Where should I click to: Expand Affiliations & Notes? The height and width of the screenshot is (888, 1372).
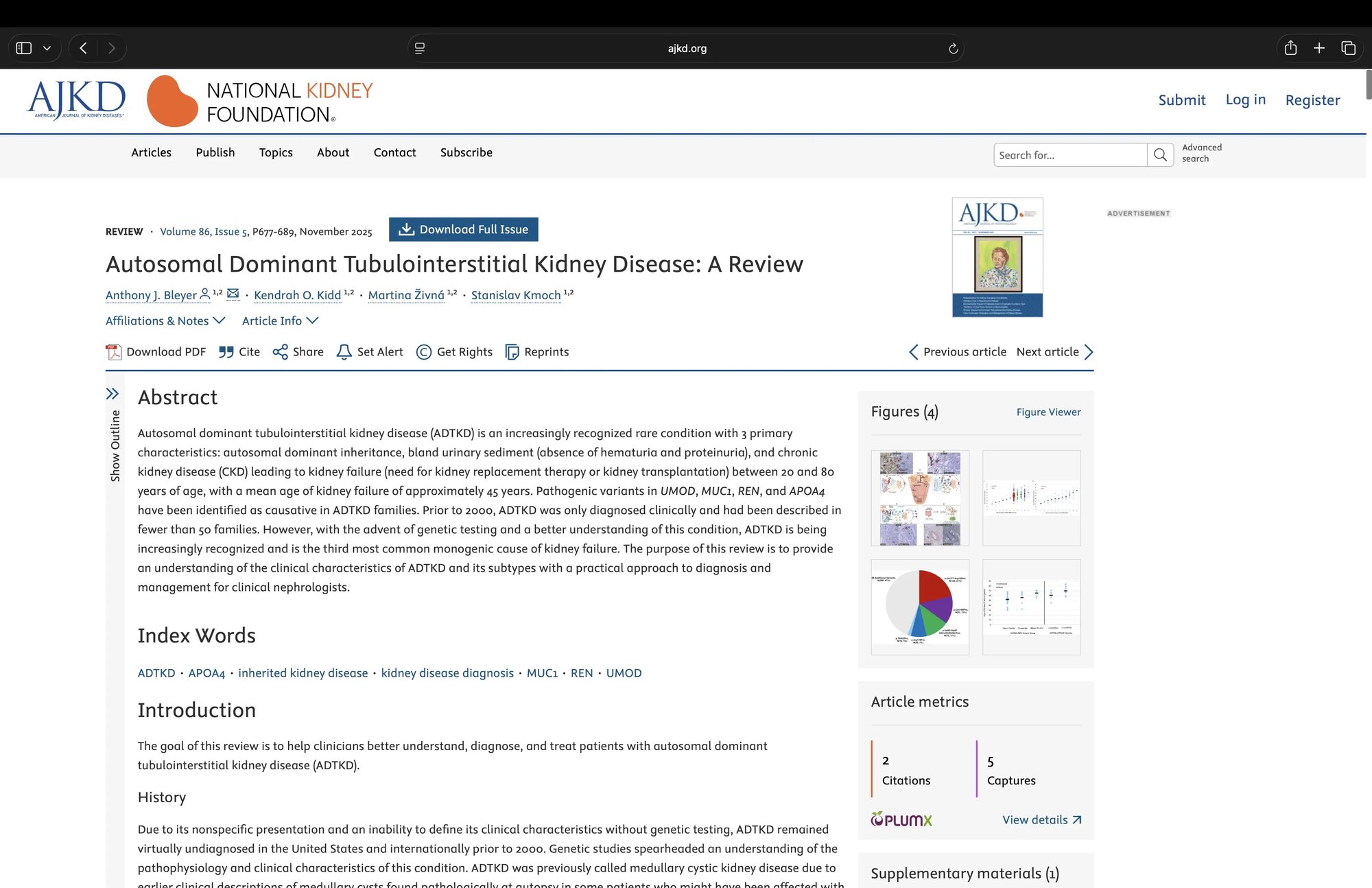(x=165, y=320)
